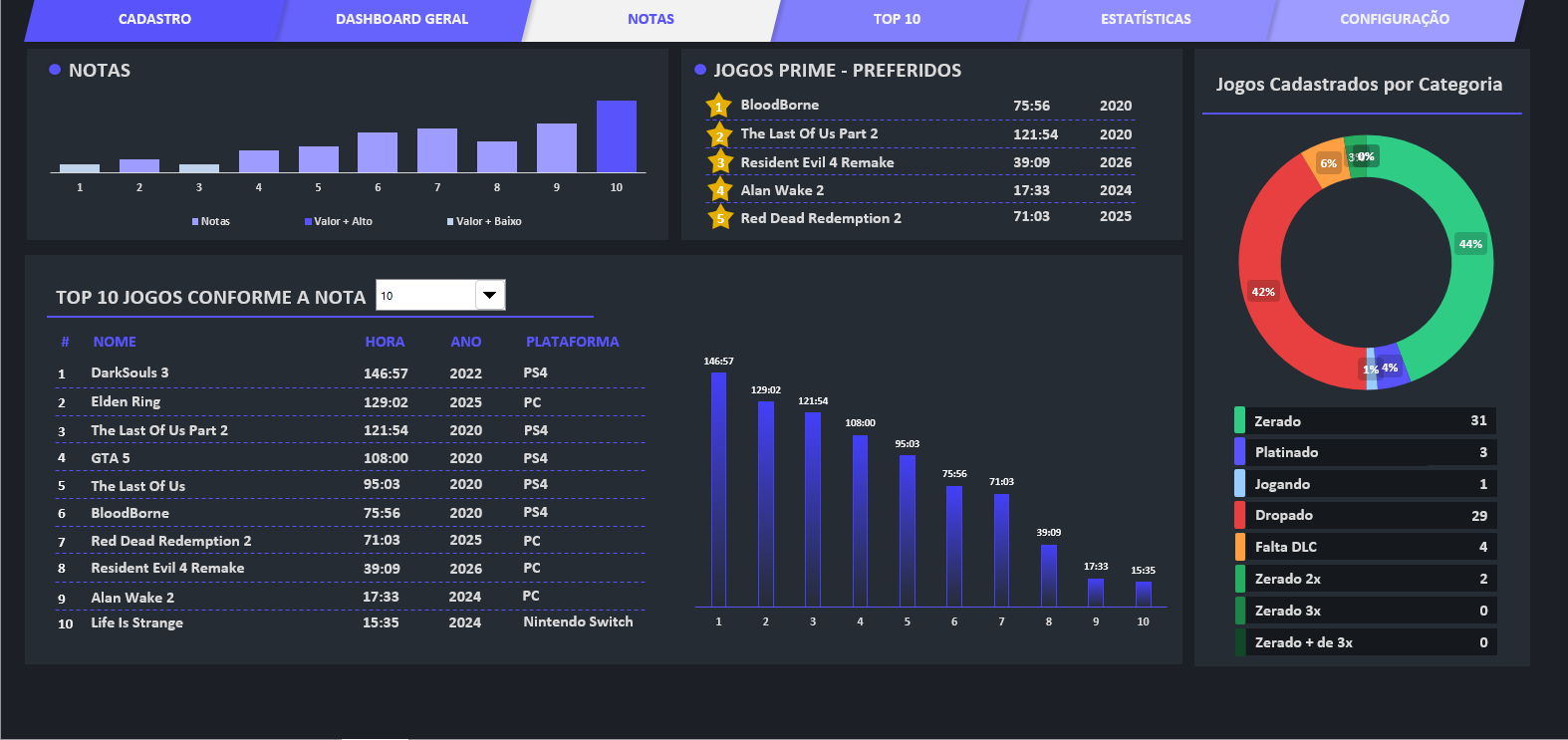Screen dimensions: 1568x740
Task: Select Elden Ring in the top 10 table
Action: click(x=126, y=401)
